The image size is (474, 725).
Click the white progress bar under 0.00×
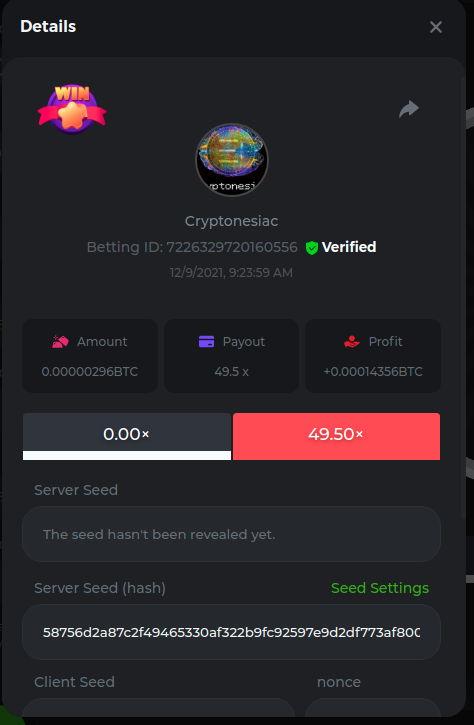click(127, 455)
